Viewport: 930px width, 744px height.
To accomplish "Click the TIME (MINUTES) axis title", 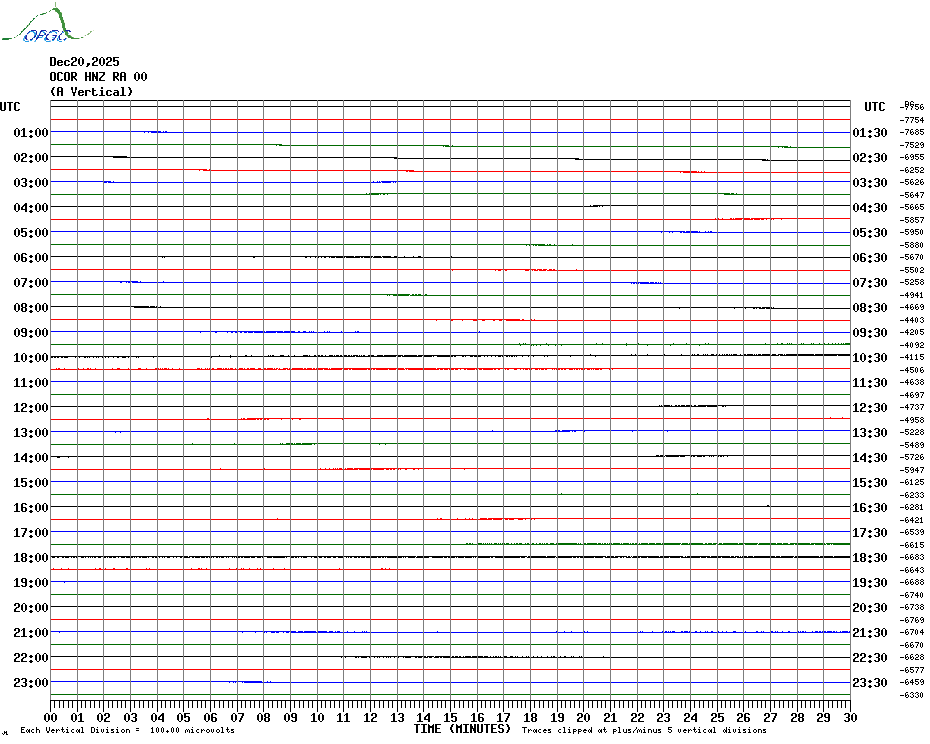I will (x=462, y=729).
